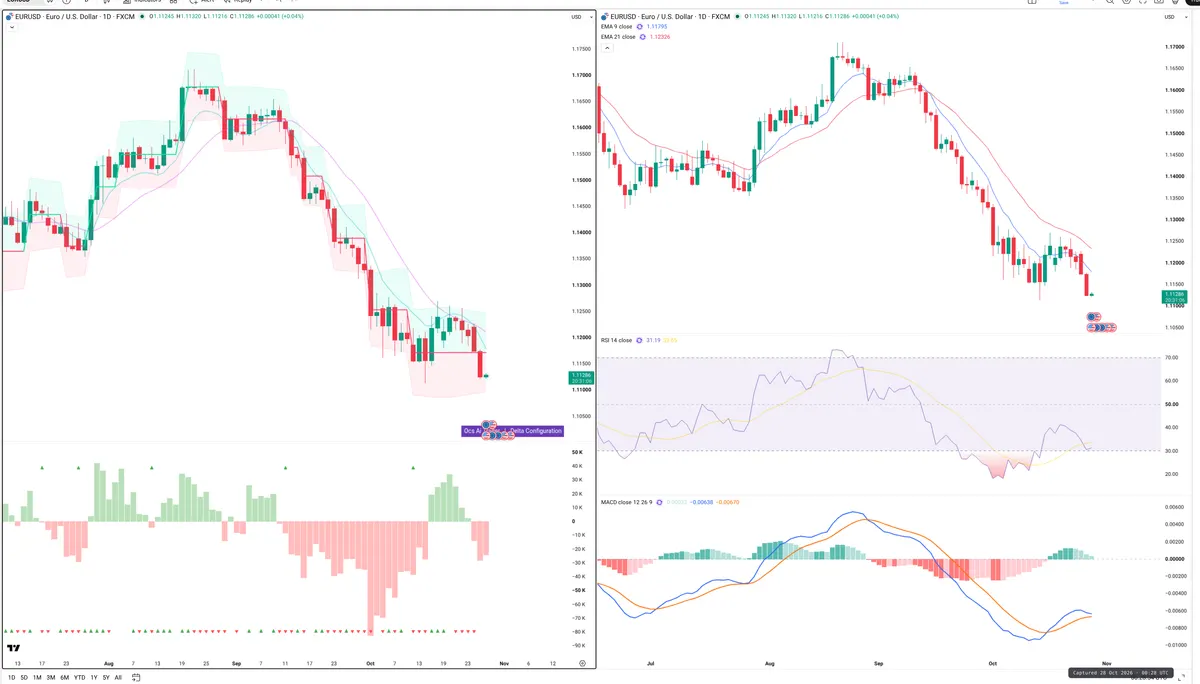The width and height of the screenshot is (1200, 684).
Task: Click the current price label on the right chart
Action: point(1175,296)
